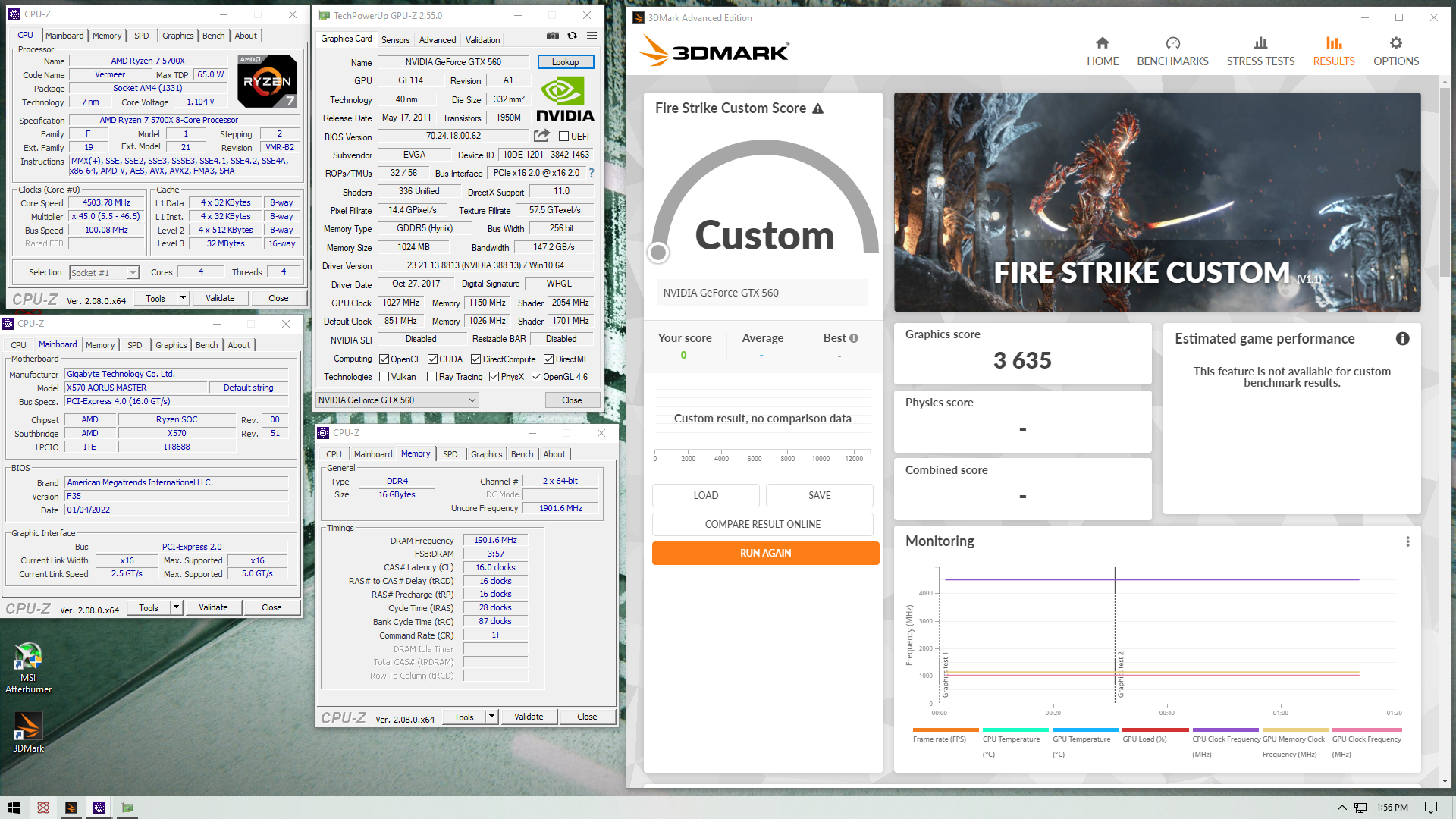Toggle the Ray Tracing checkbox
1456x819 pixels.
(431, 377)
